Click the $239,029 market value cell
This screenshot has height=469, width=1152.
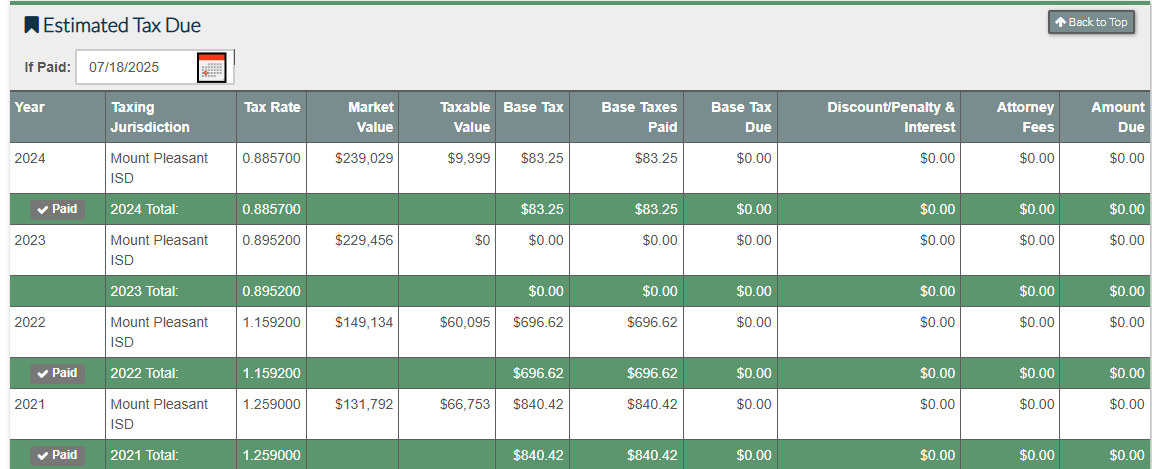364,158
